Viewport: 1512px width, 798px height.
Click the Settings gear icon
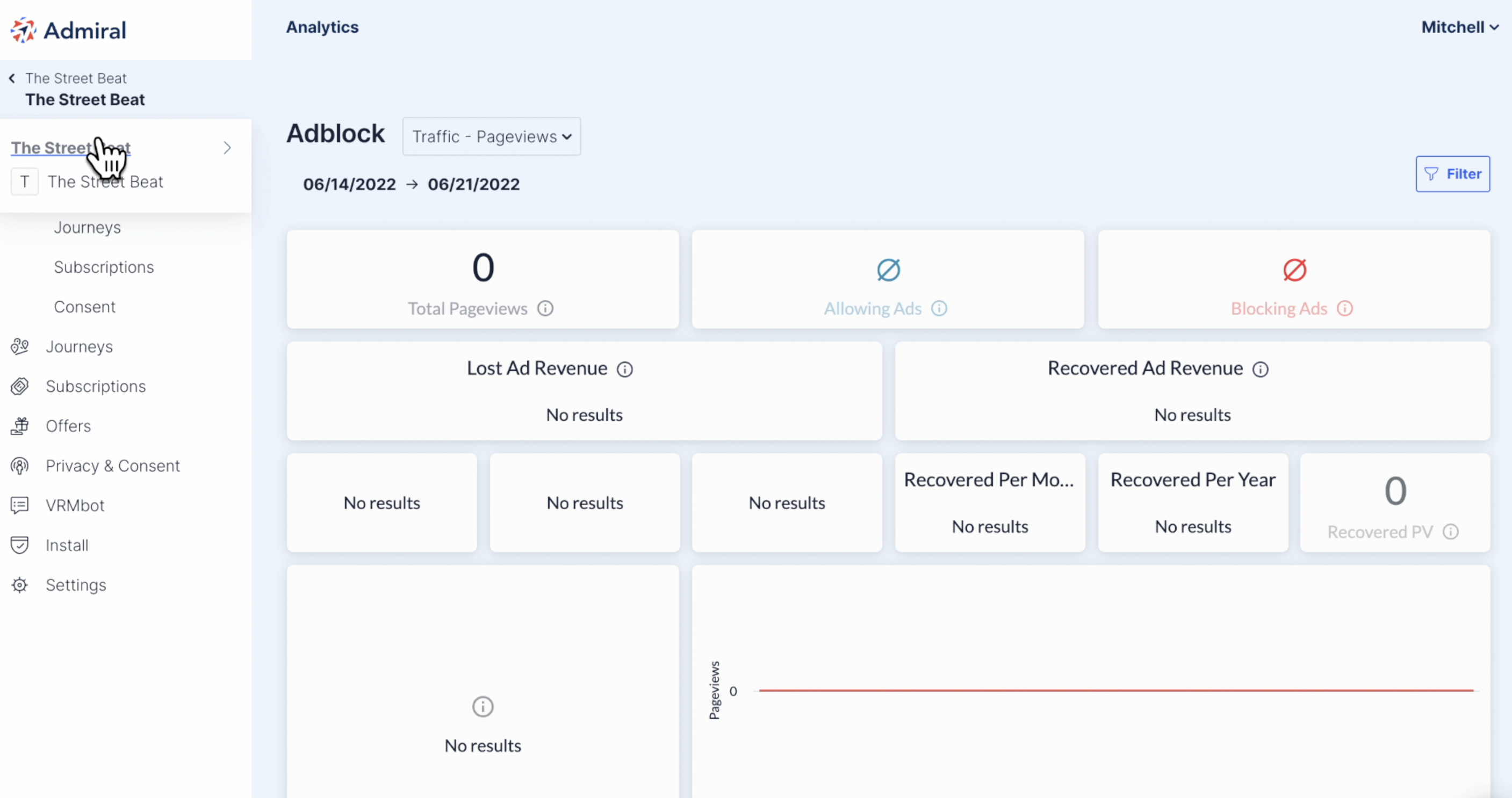point(19,585)
